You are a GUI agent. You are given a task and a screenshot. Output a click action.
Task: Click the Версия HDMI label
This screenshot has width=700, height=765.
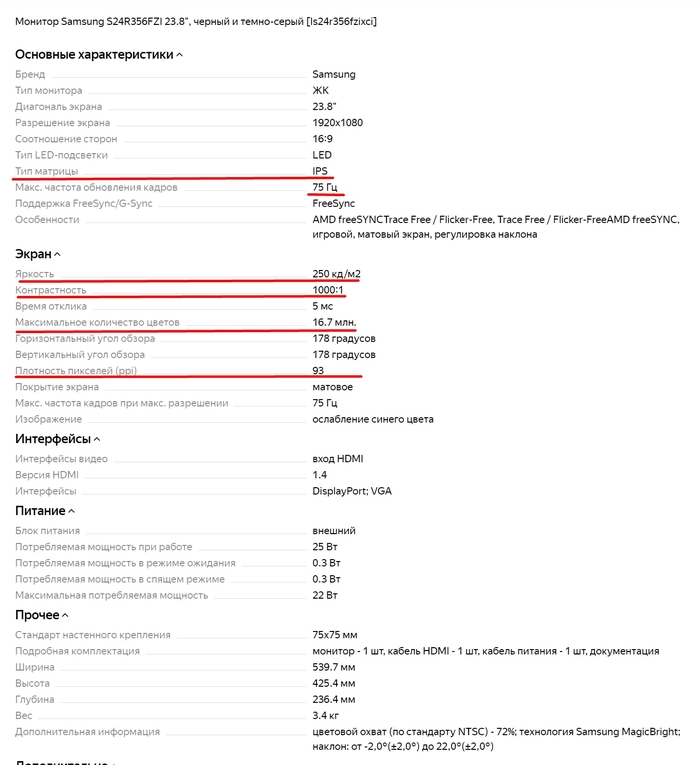(x=47, y=475)
